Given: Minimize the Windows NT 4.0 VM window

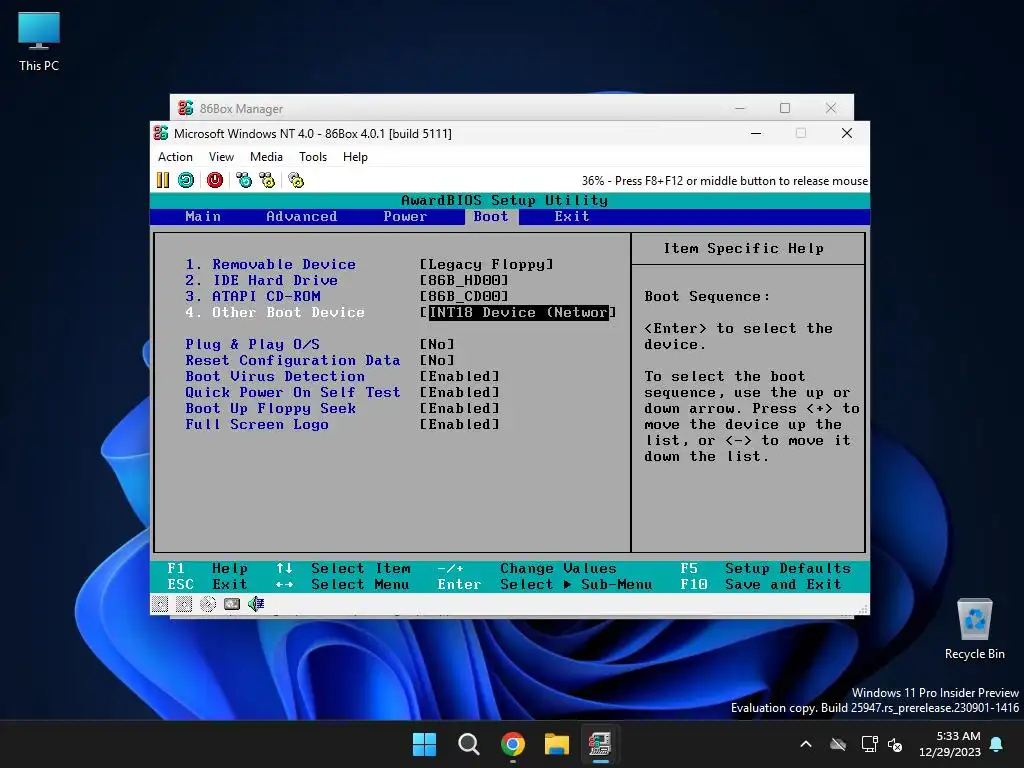Looking at the screenshot, I should pyautogui.click(x=756, y=133).
